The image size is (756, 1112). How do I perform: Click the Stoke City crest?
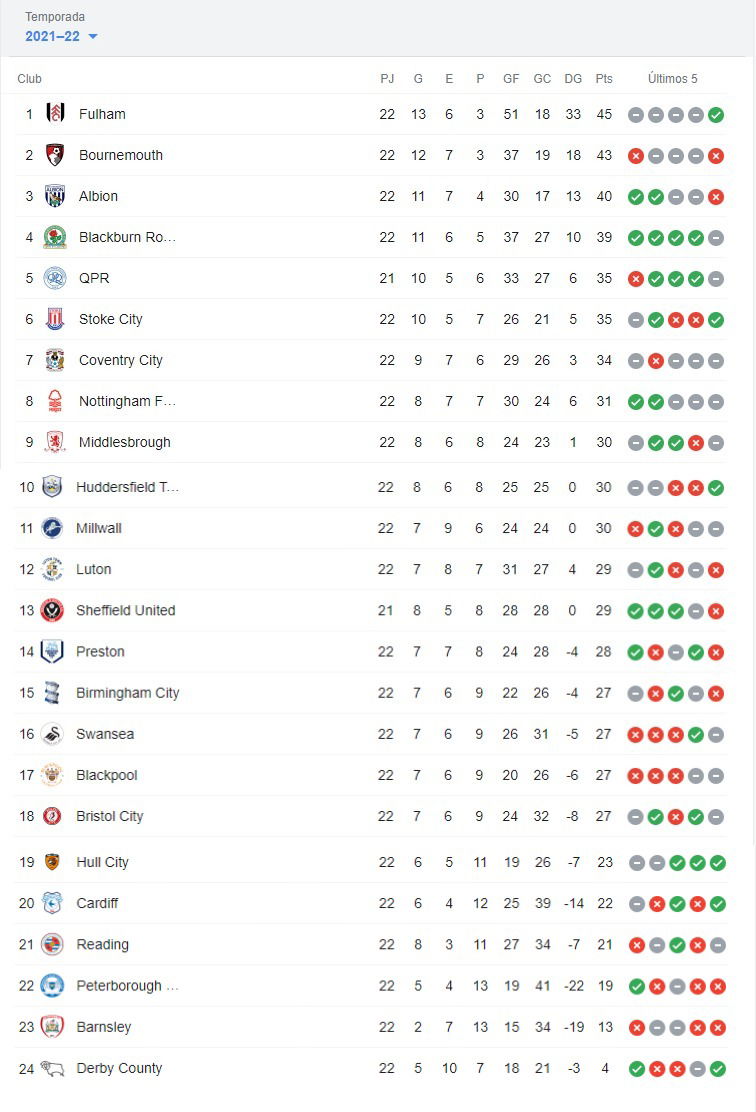[x=55, y=319]
